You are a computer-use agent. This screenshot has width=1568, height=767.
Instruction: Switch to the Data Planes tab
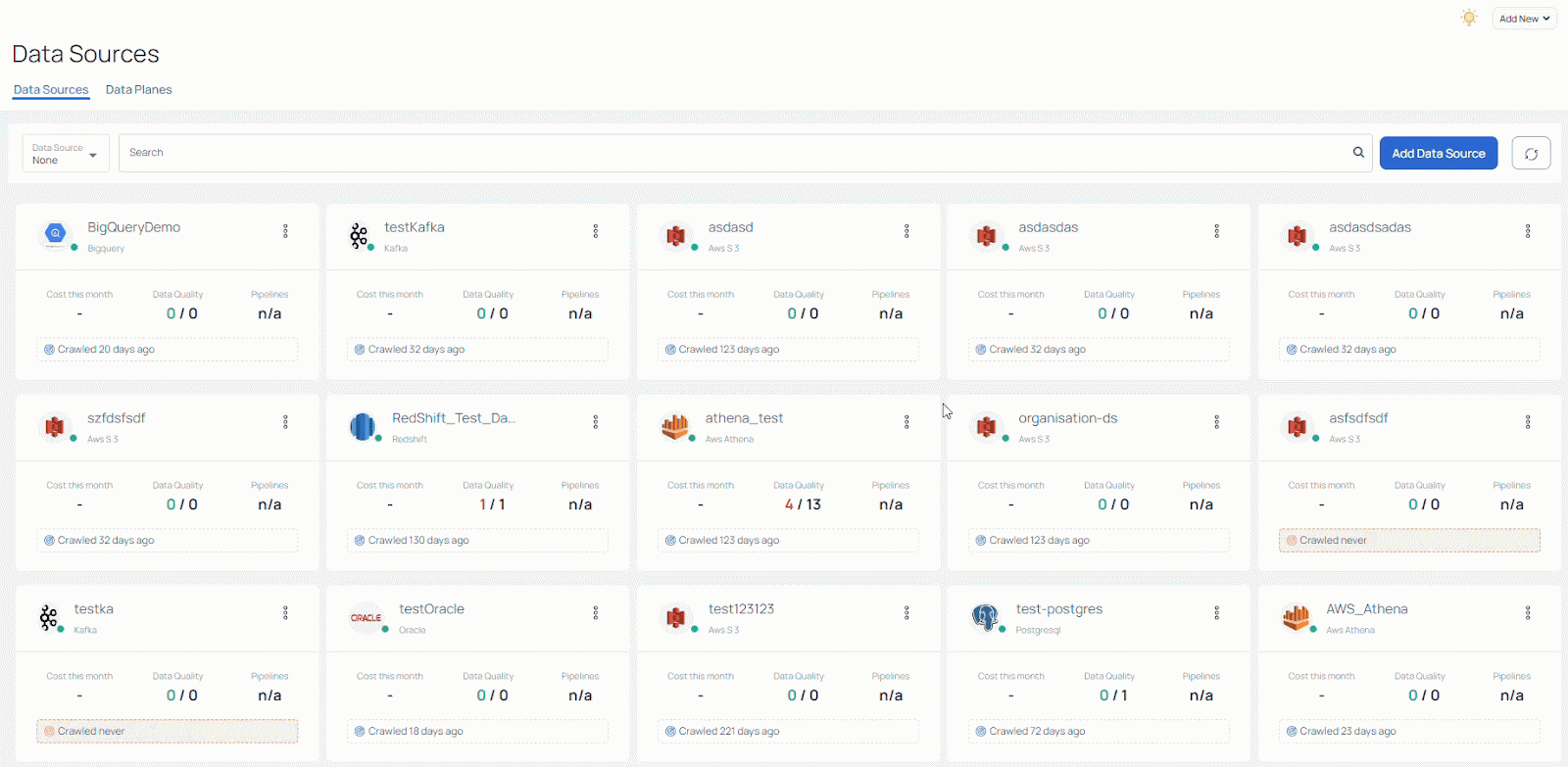(x=138, y=89)
